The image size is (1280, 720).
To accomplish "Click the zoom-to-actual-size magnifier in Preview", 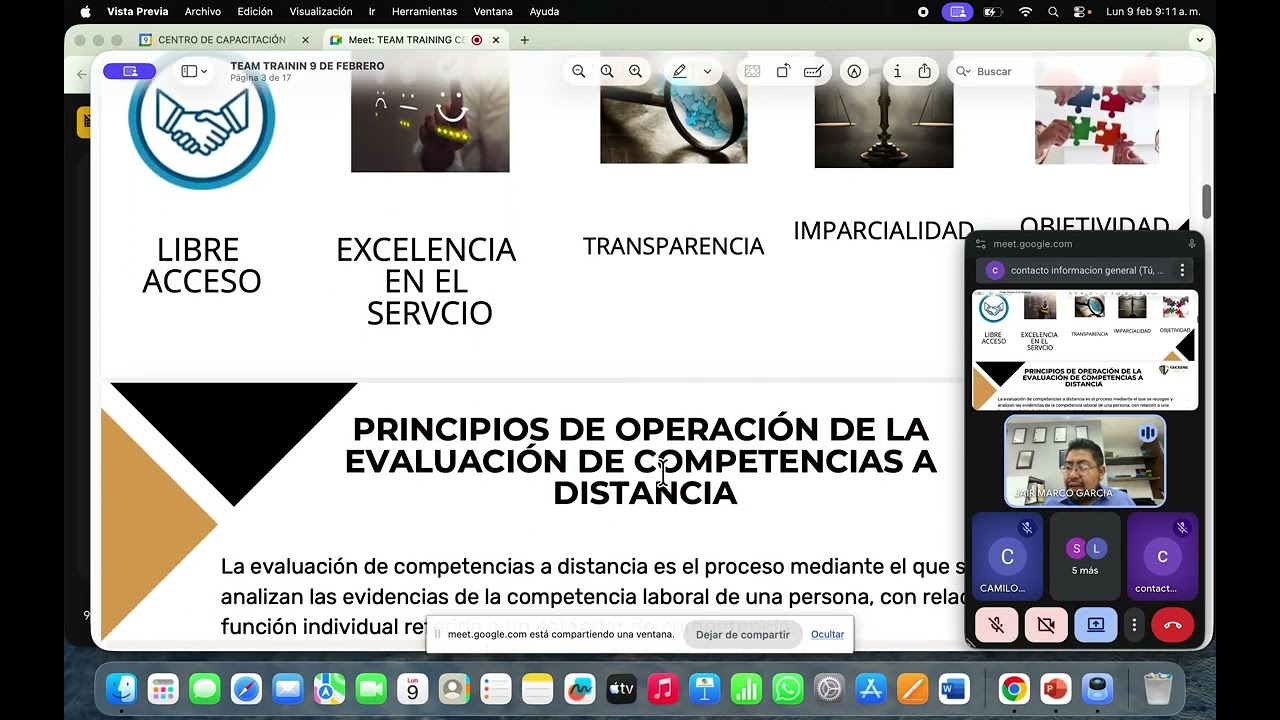I will [607, 71].
